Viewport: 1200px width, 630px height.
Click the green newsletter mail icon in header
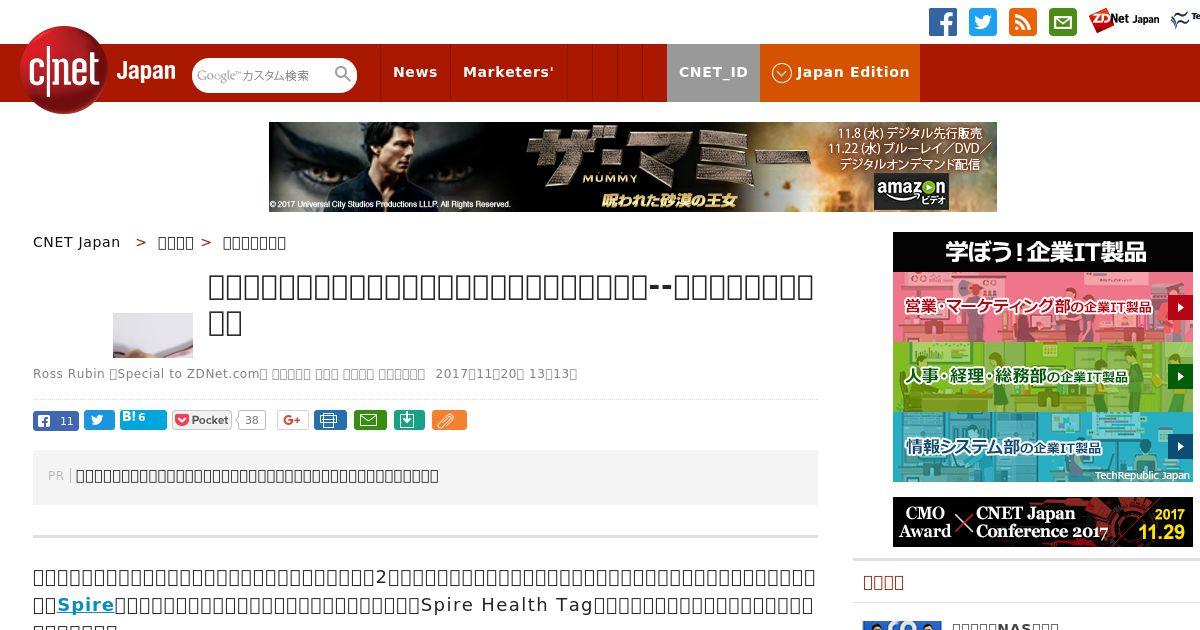[x=1063, y=22]
